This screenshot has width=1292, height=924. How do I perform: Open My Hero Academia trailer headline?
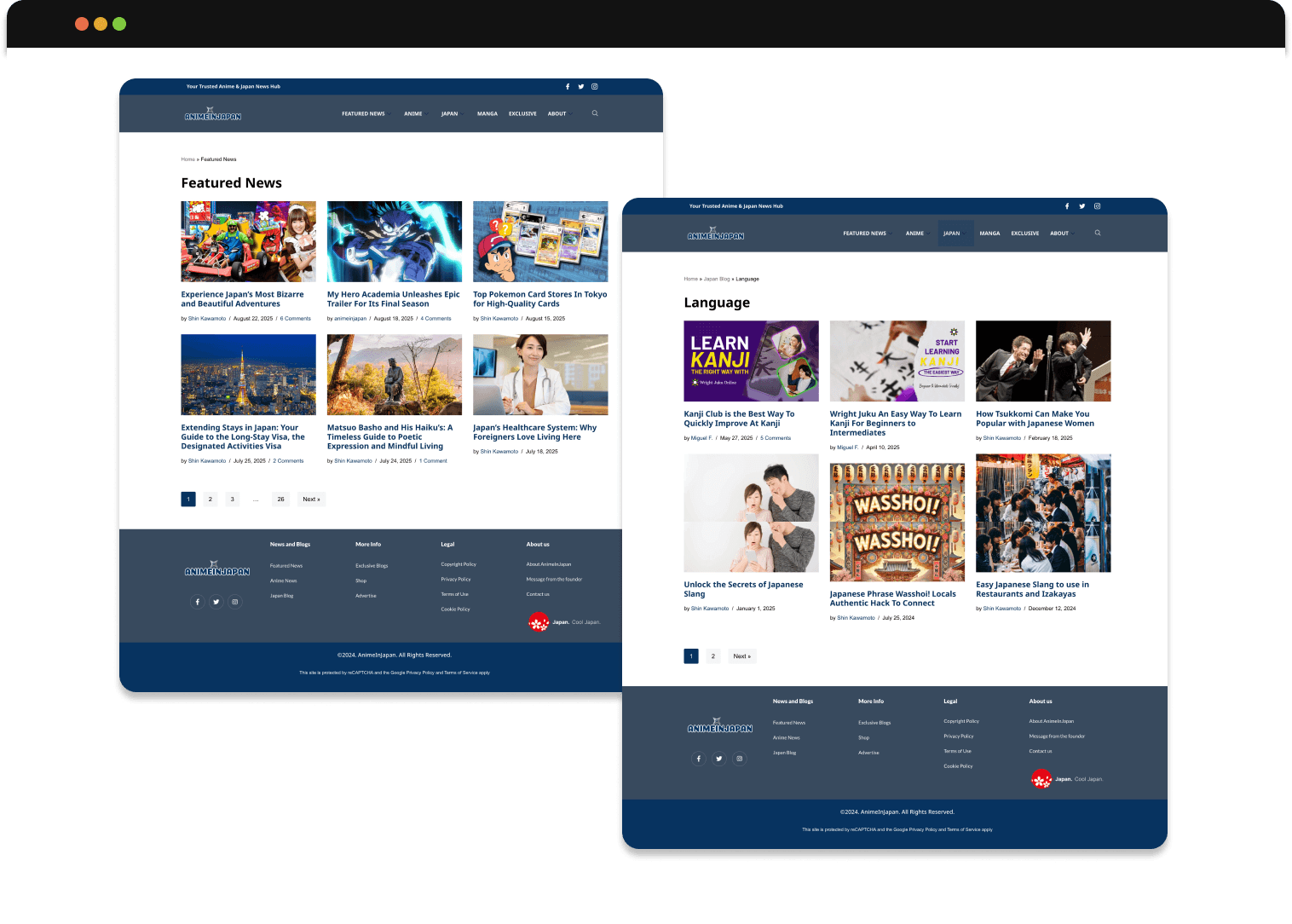click(x=393, y=299)
